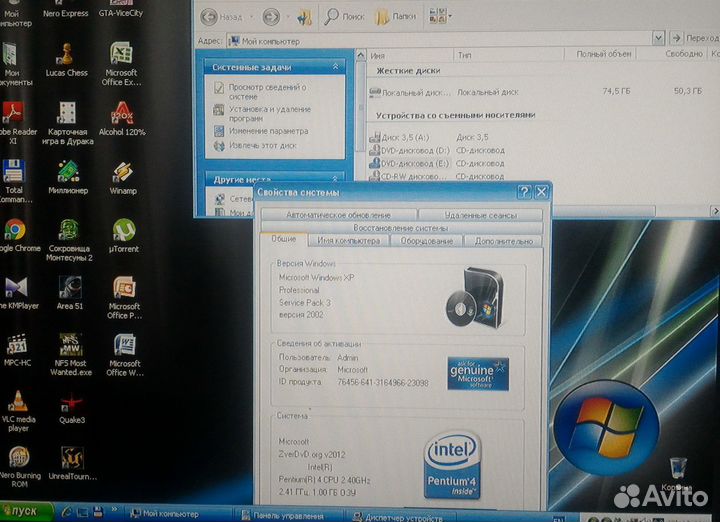The width and height of the screenshot is (720, 522).
Task: Open Просмотр сведений о системе link
Action: coord(267,91)
